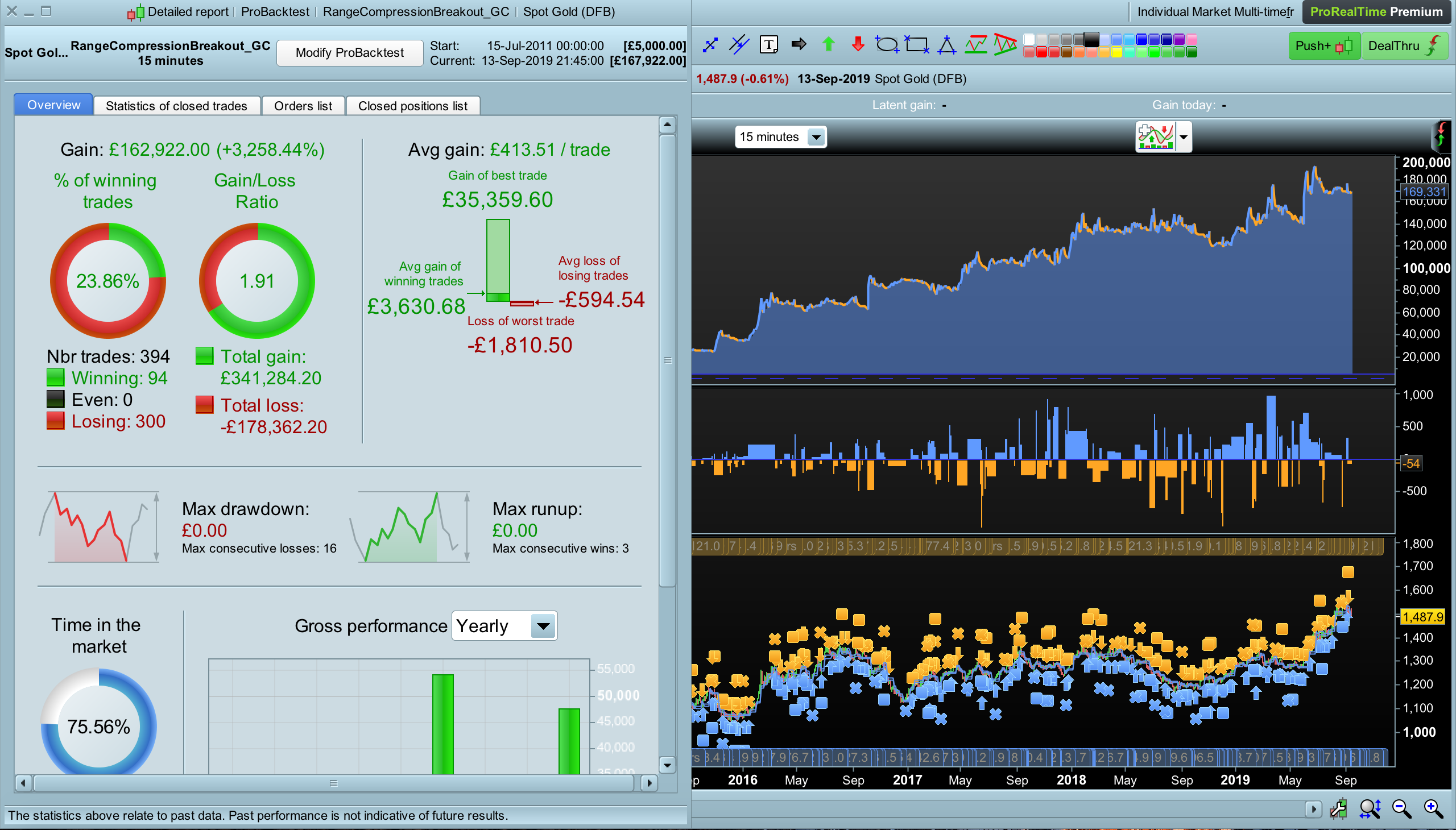Click the report's vertical scrollbar down arrow
Viewport: 1456px width, 830px height.
click(667, 765)
